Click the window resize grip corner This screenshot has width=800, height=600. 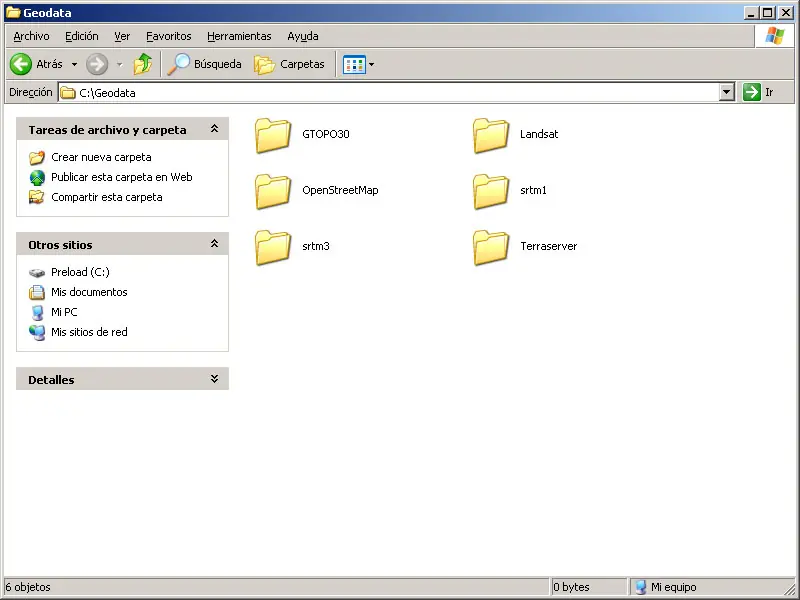tap(790, 589)
